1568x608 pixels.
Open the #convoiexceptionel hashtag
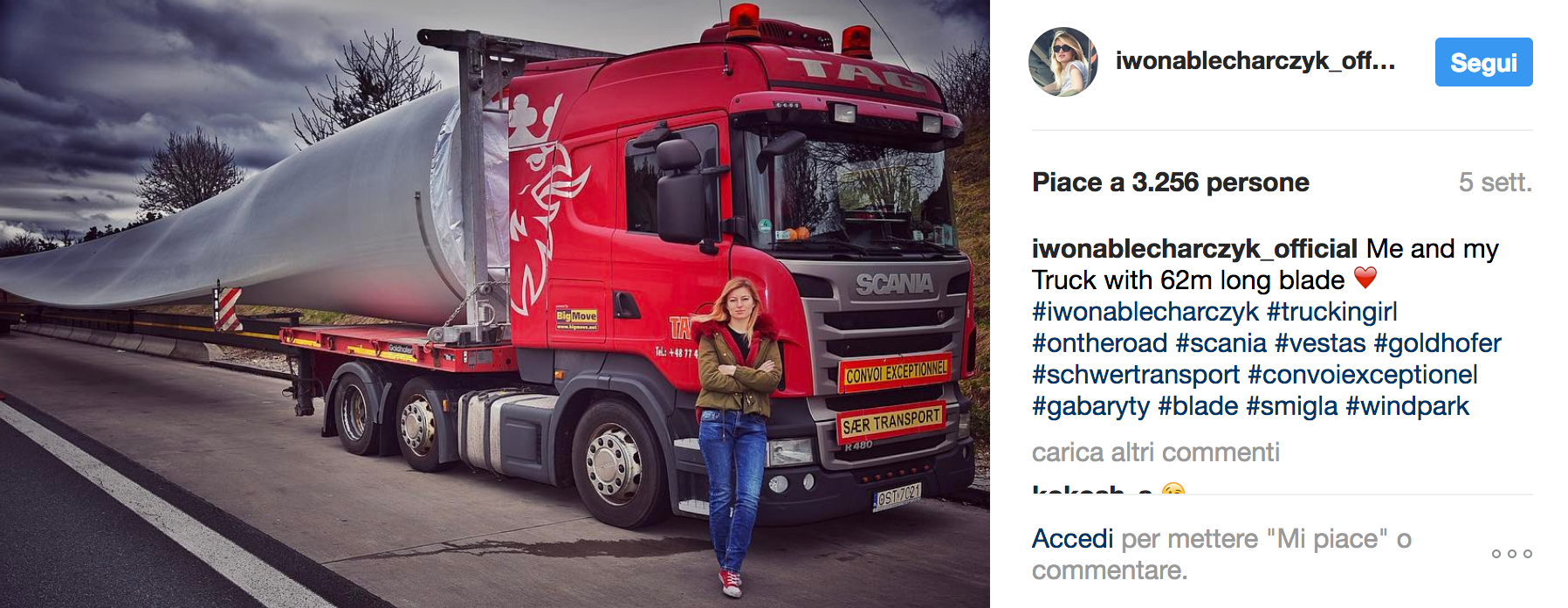click(1362, 375)
